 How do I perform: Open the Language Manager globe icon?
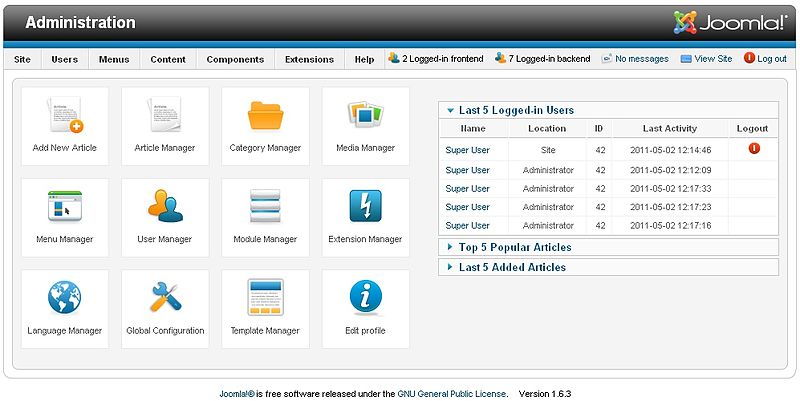tap(65, 297)
